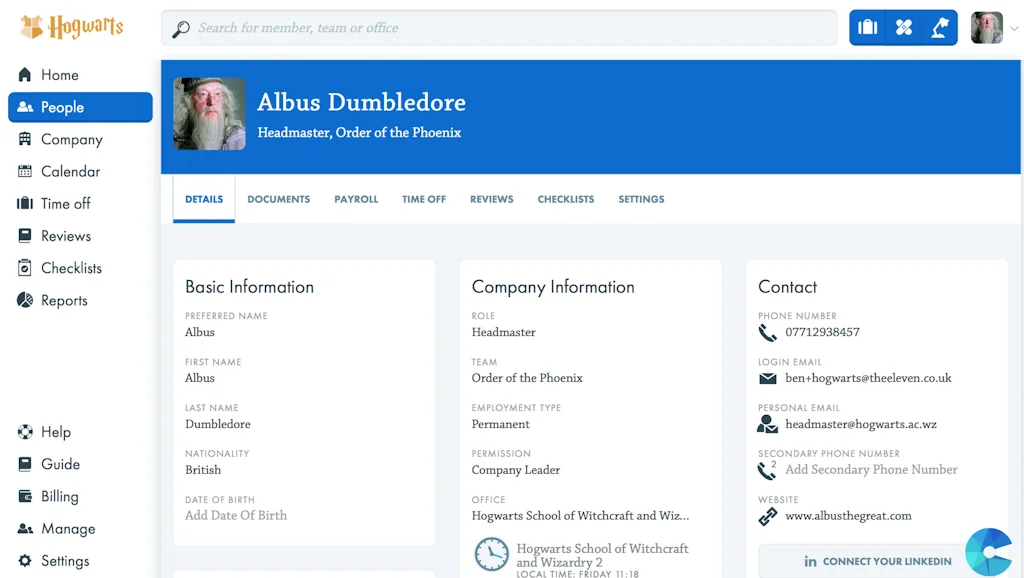The image size is (1024, 578).
Task: Open Billing in the sidebar
Action: (59, 497)
